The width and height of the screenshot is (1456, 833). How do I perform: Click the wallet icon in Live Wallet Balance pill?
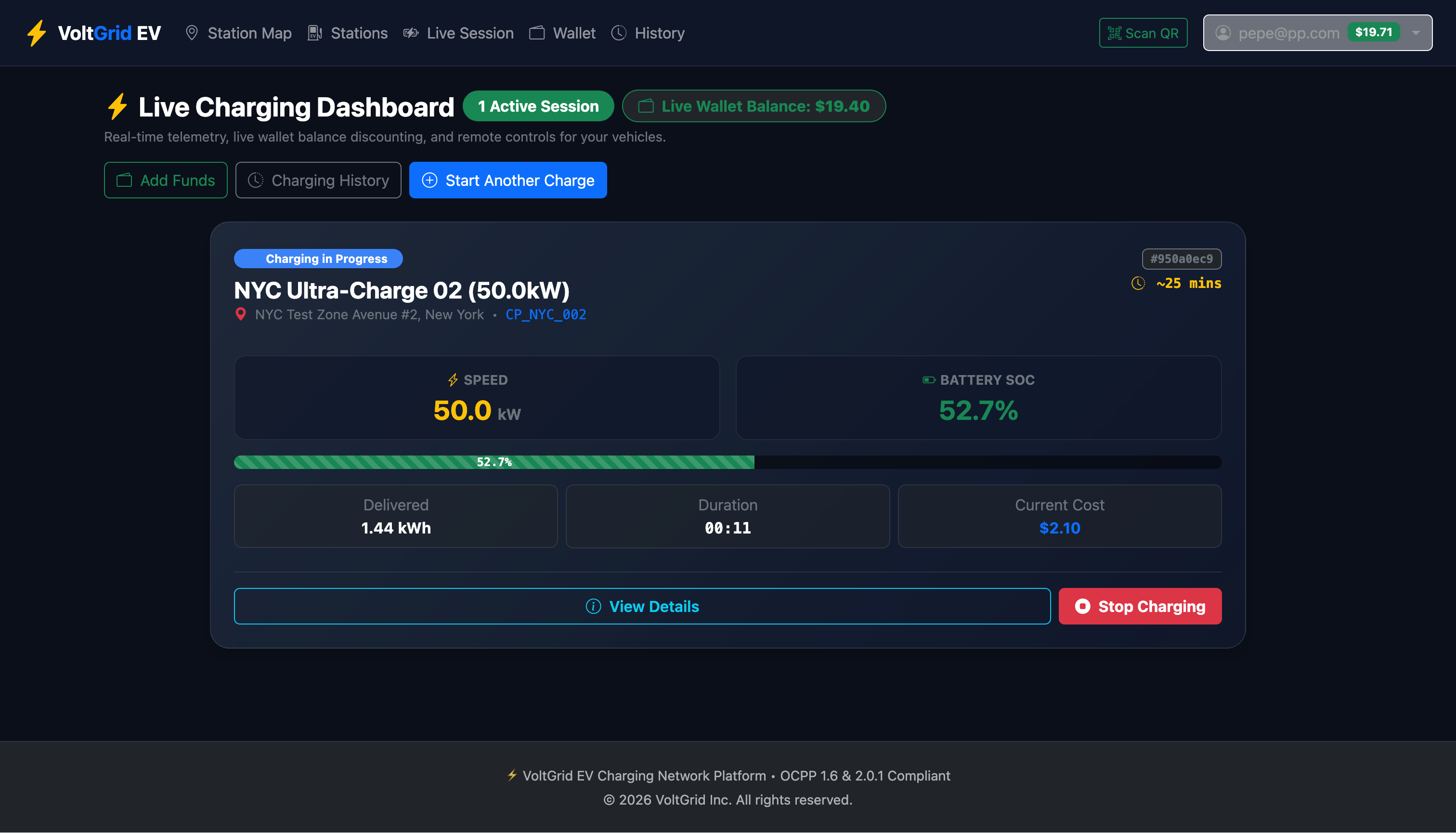click(x=646, y=106)
